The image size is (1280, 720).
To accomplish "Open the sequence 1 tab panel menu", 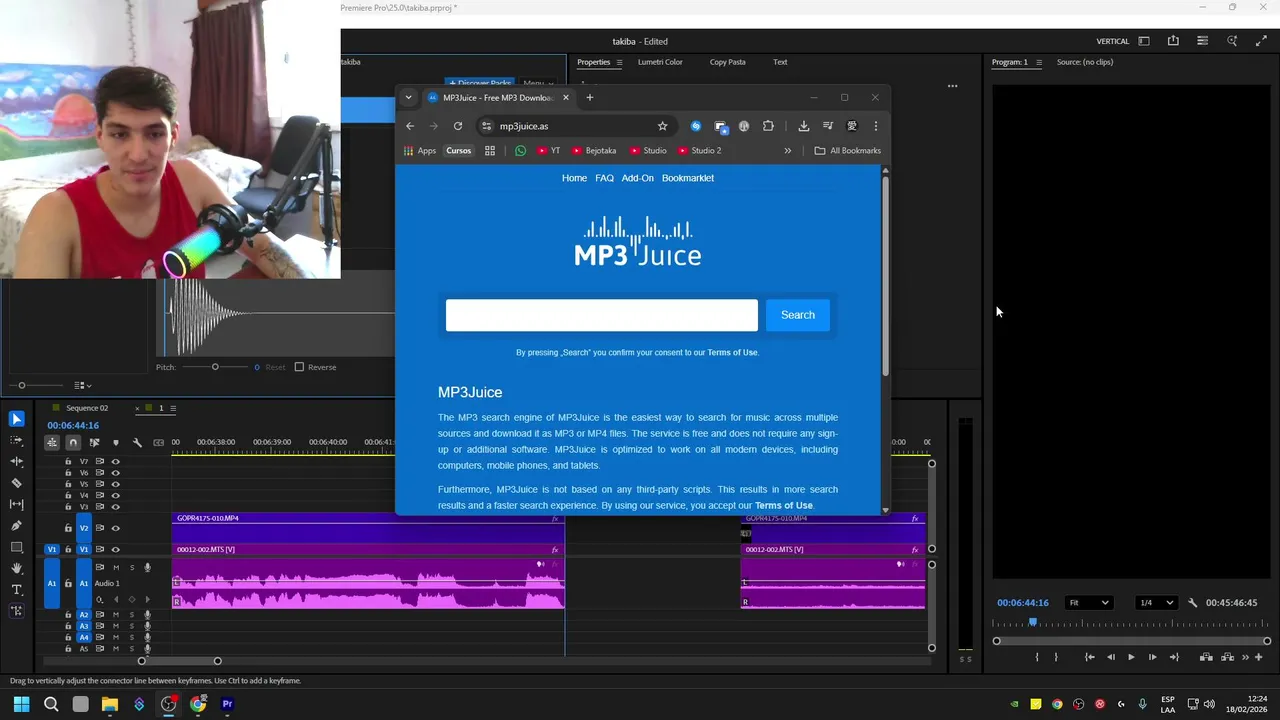I will click(x=173, y=408).
